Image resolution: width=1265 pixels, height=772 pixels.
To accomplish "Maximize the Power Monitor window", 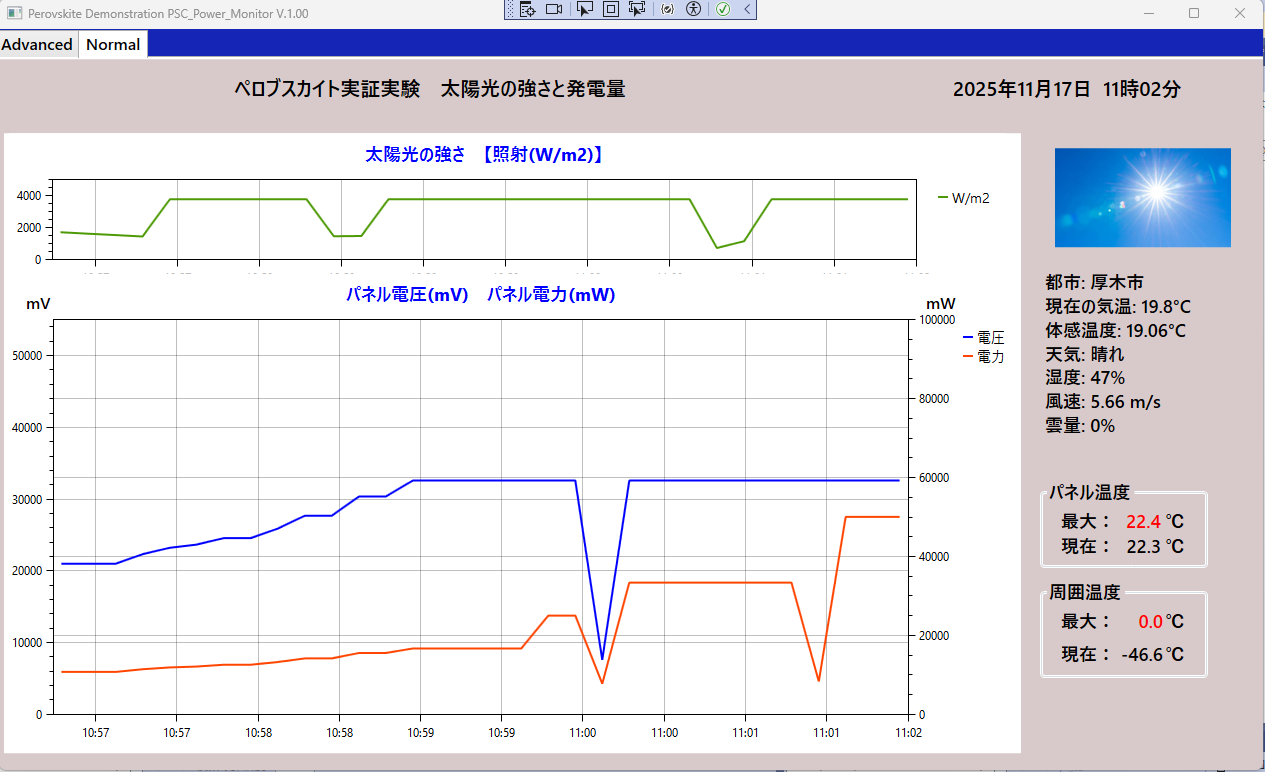I will point(1194,13).
